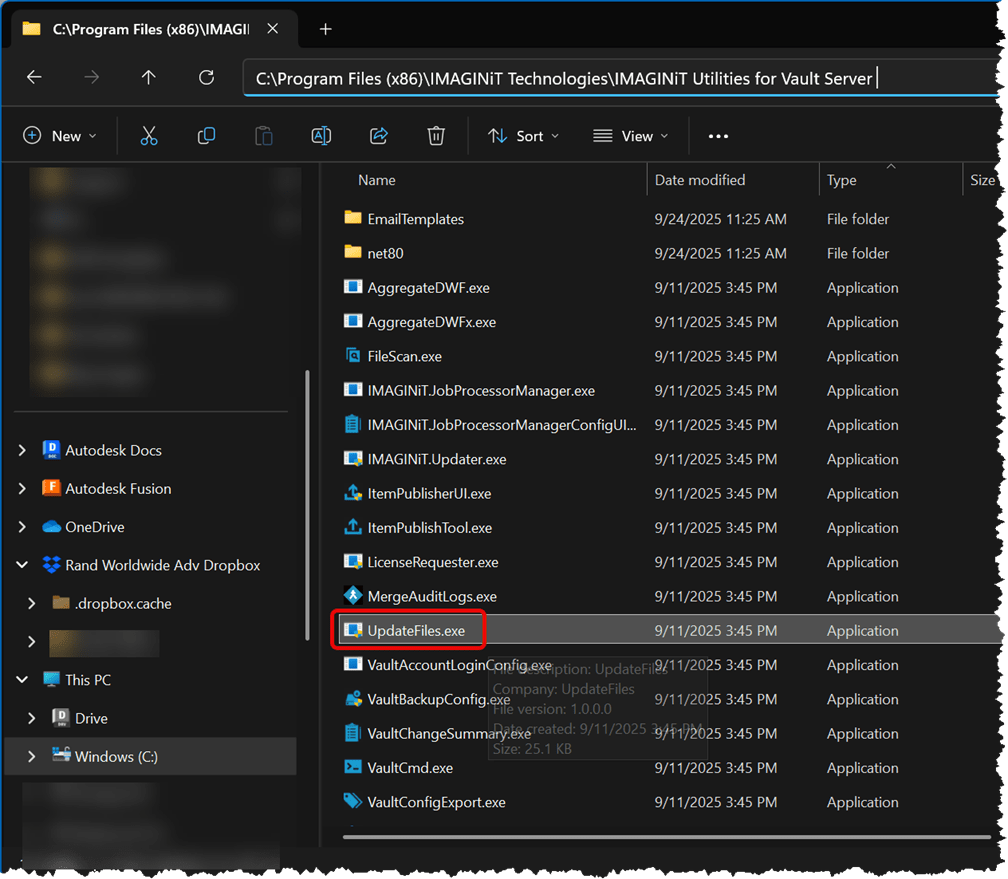Select OneDrive in navigation pane
Image resolution: width=1008 pixels, height=879 pixels.
point(94,527)
